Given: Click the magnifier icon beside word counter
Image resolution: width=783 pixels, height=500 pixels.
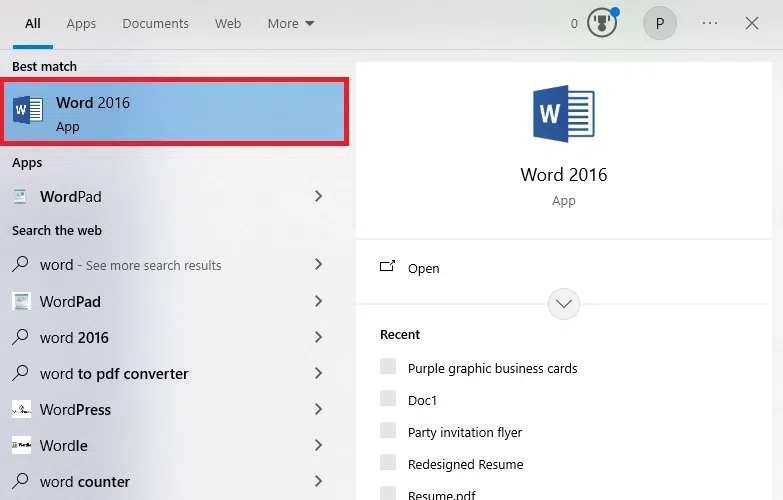Looking at the screenshot, I should coord(20,481).
